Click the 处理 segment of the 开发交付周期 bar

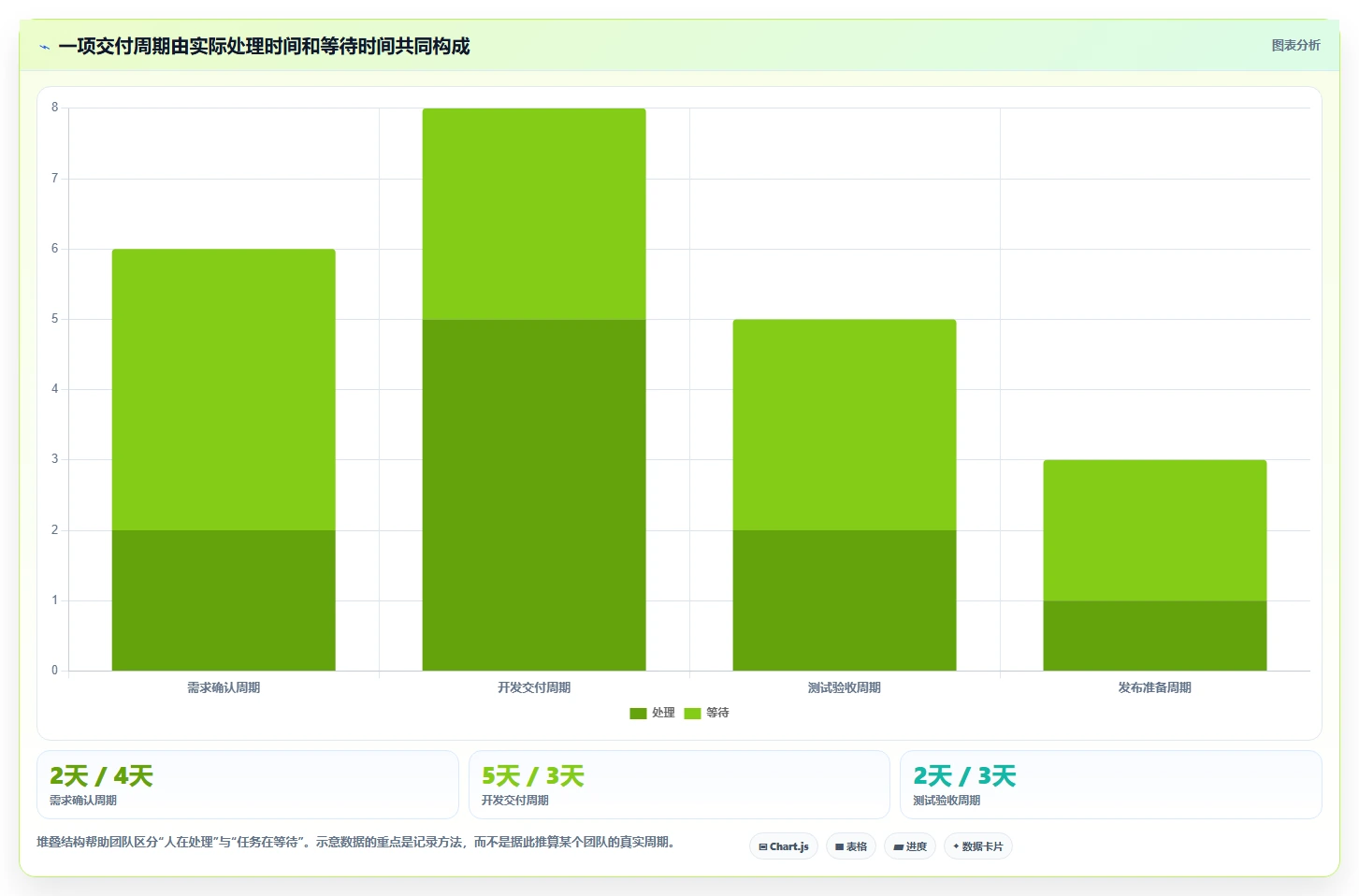[x=534, y=495]
